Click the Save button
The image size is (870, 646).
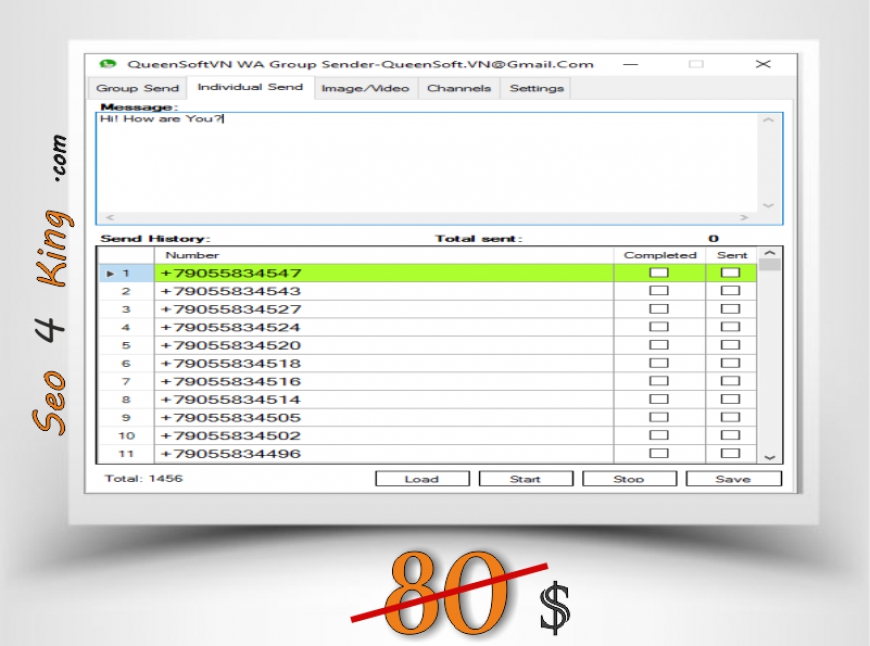[734, 478]
